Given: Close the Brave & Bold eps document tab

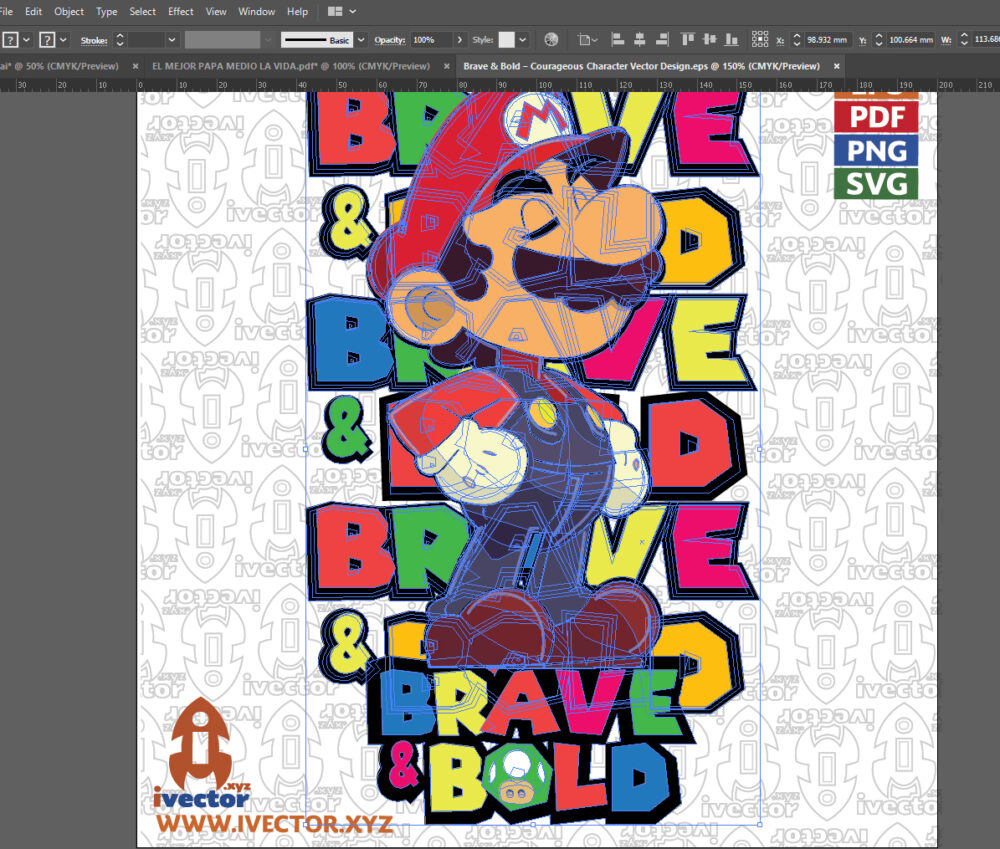Looking at the screenshot, I should [836, 66].
